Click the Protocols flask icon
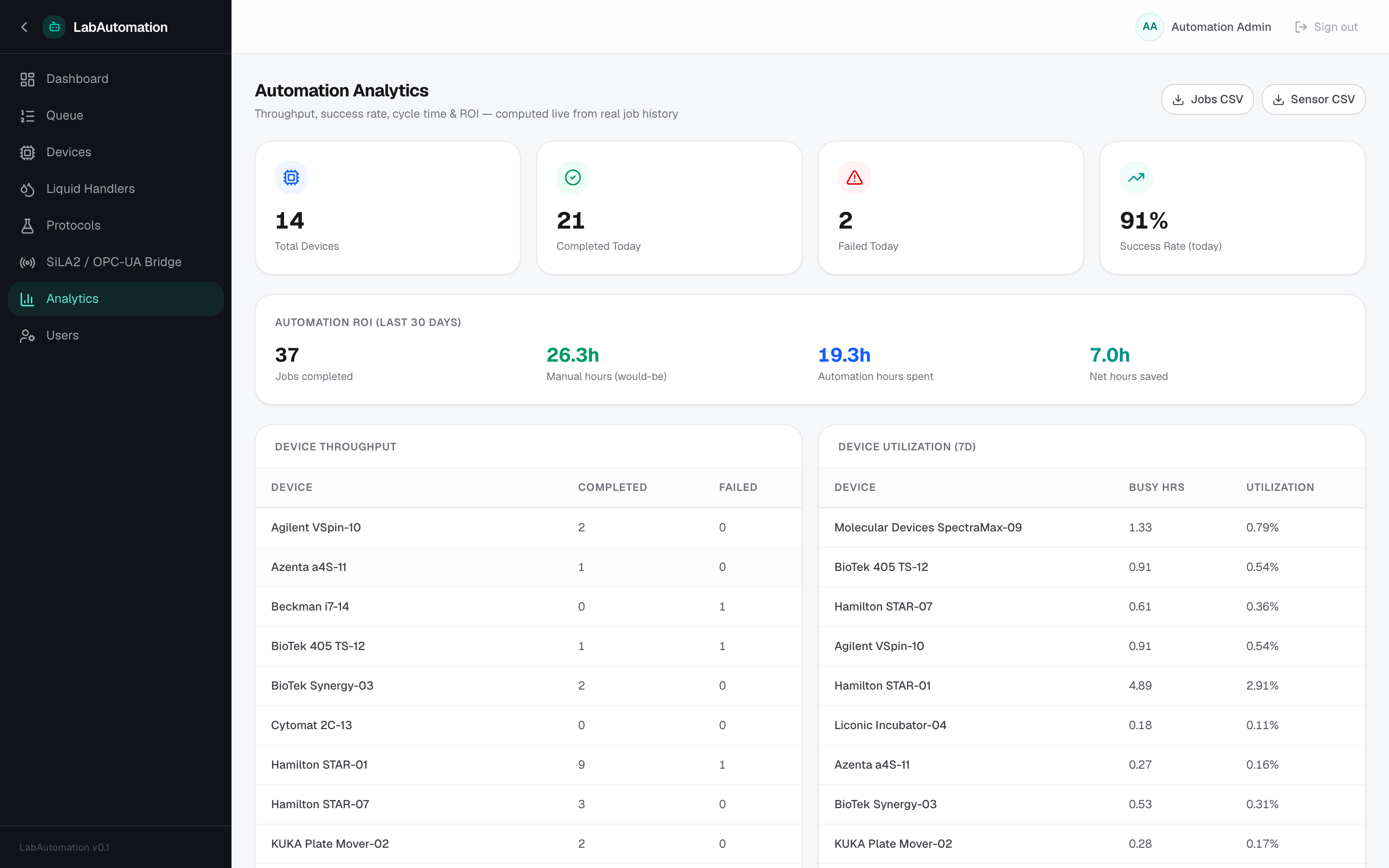Image resolution: width=1389 pixels, height=868 pixels. pos(27,226)
